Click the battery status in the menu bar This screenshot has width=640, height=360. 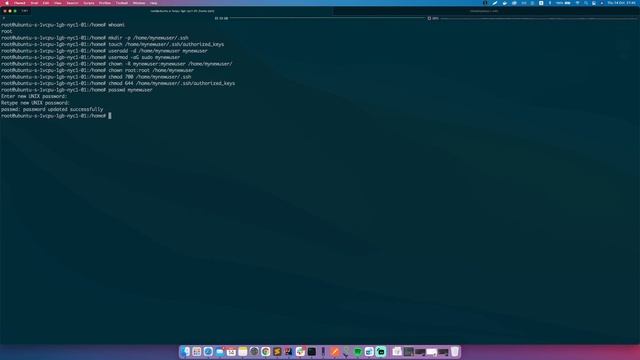(563, 3)
